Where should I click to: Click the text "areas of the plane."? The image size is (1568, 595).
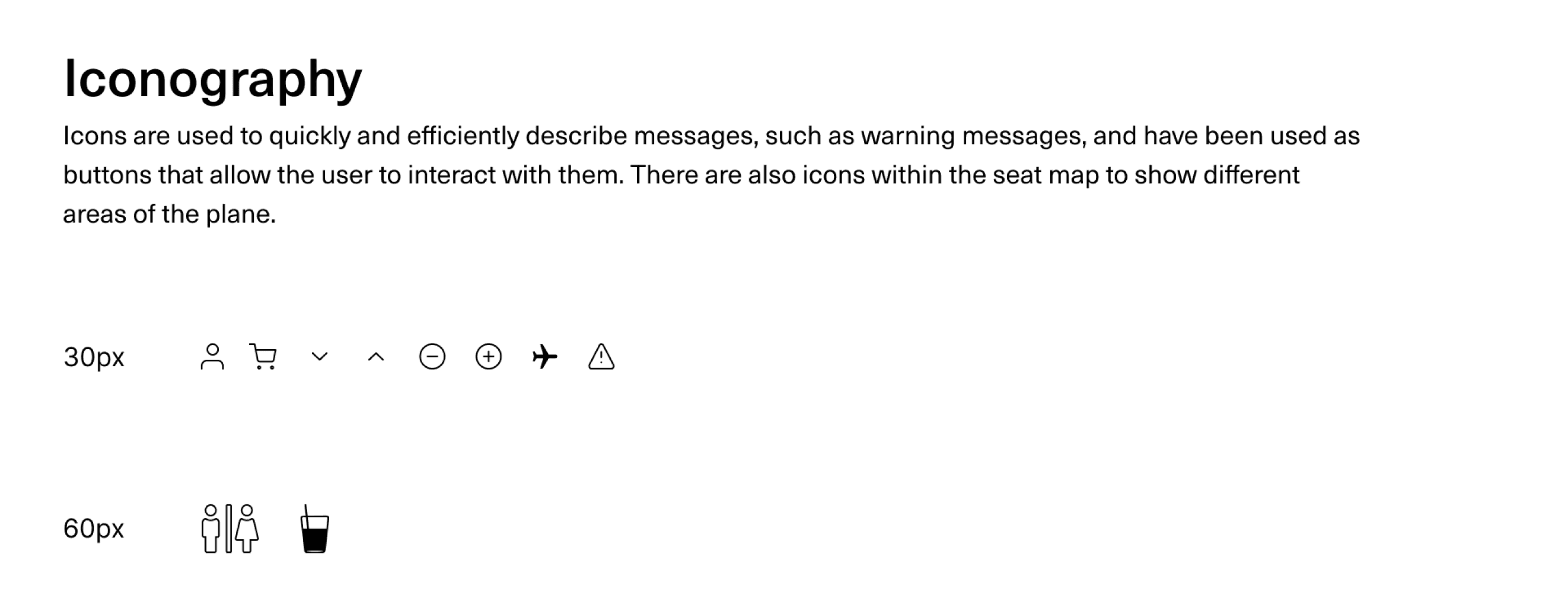tap(170, 214)
